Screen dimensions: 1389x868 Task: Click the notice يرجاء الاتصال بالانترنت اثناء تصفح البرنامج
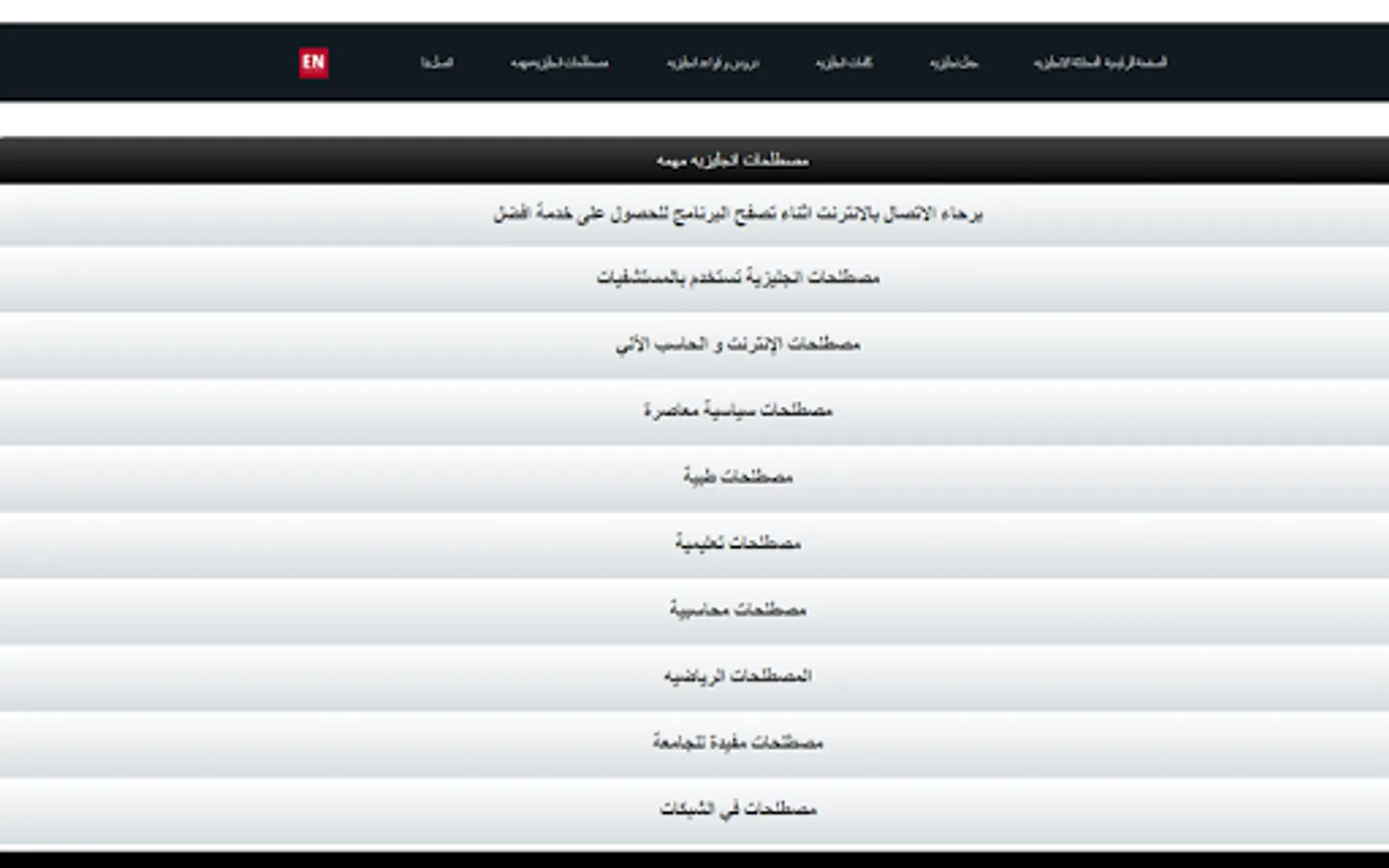[x=694, y=214]
